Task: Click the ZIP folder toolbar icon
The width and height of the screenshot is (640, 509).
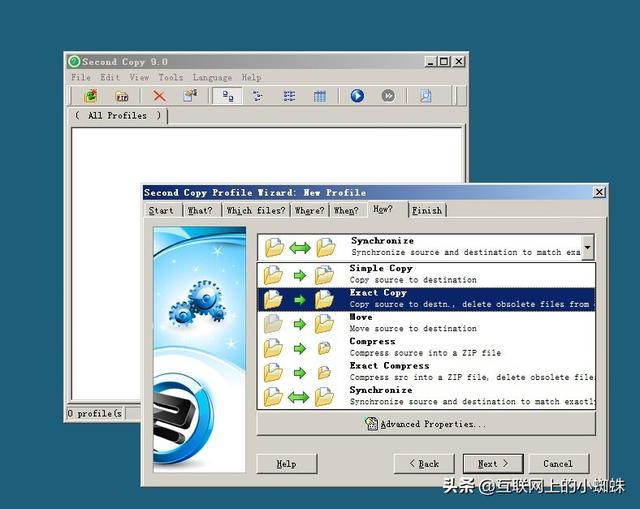Action: tap(122, 96)
